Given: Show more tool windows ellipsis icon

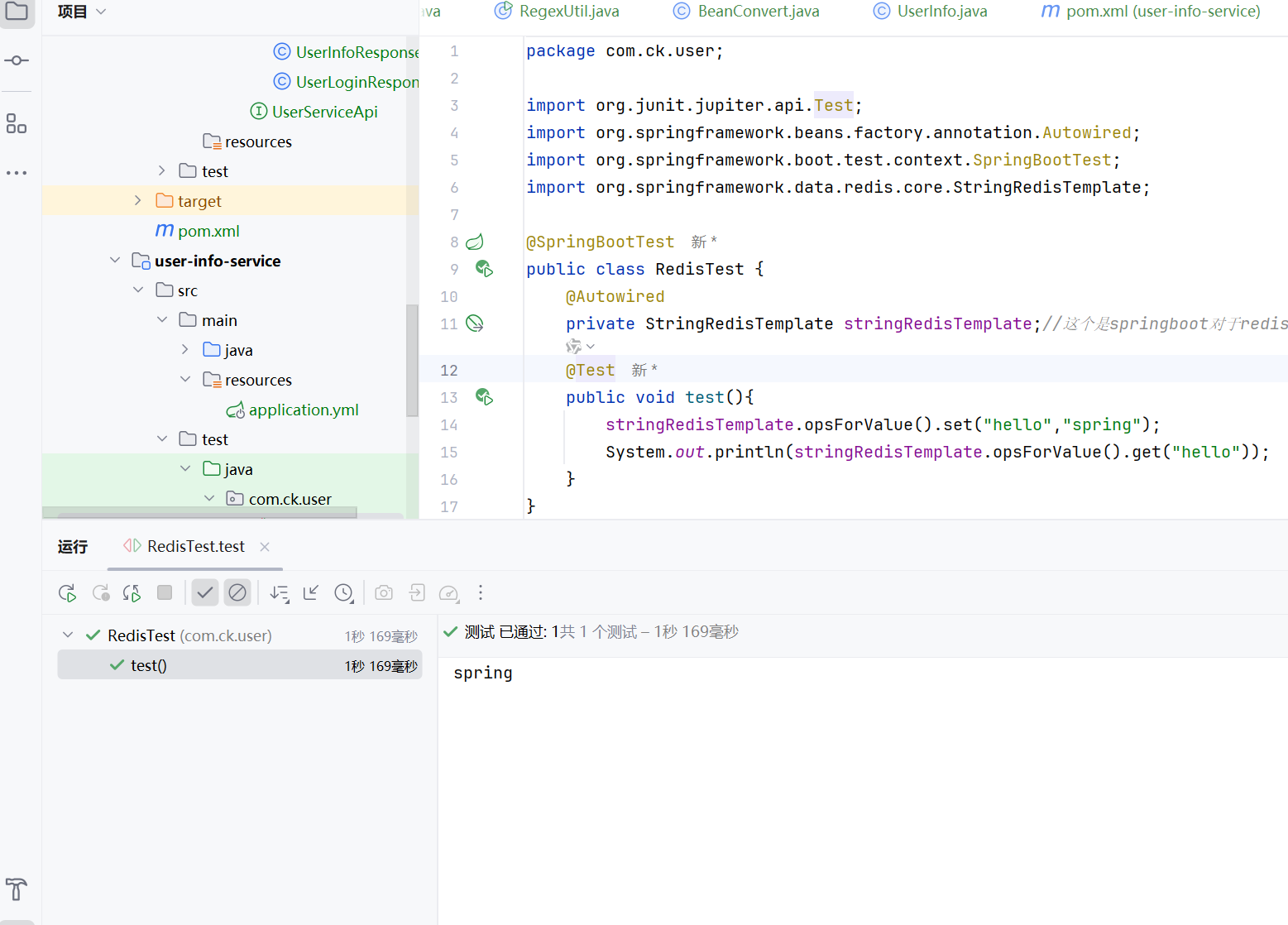Looking at the screenshot, I should pos(17,173).
